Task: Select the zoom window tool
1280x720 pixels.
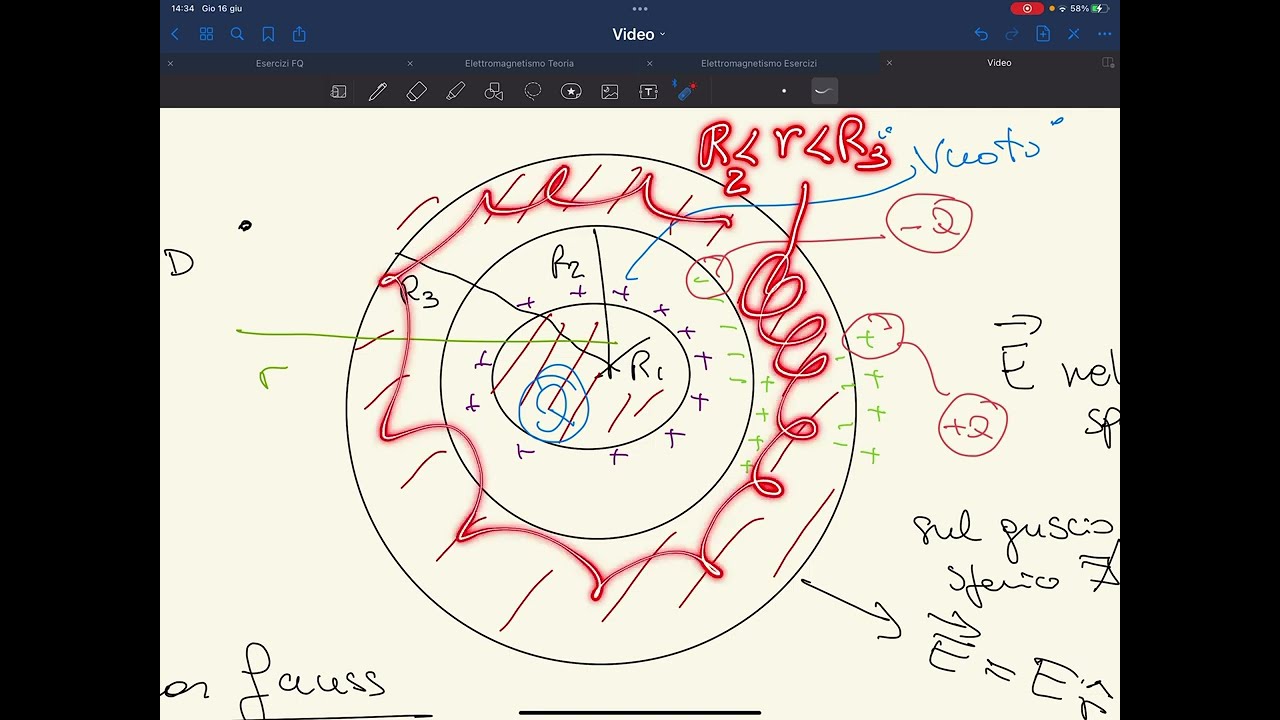Action: (x=339, y=92)
